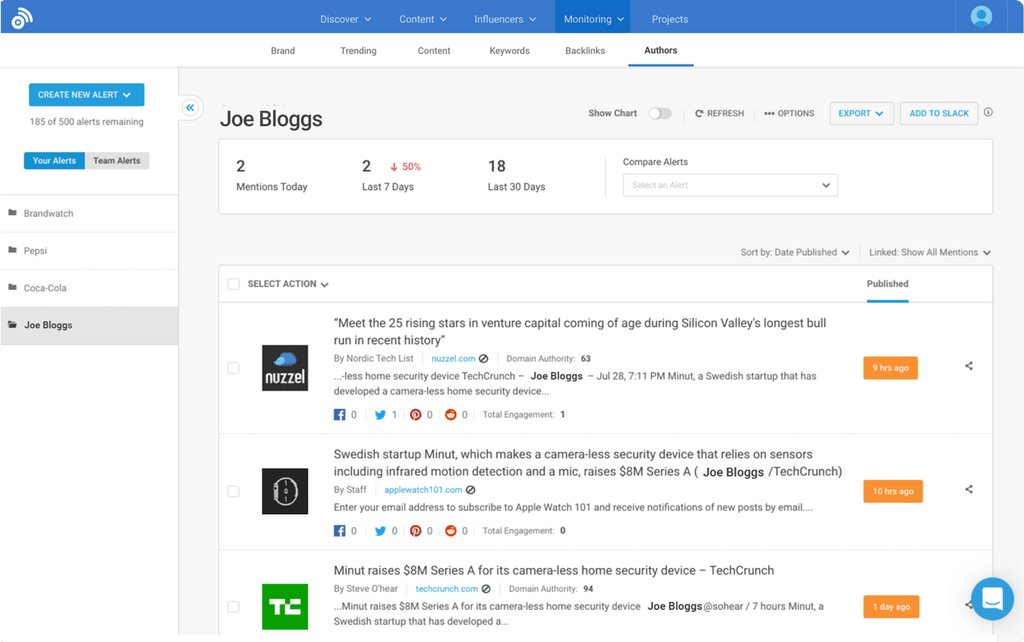Expand the Influencers menu
Image resolution: width=1024 pixels, height=642 pixels.
point(505,19)
